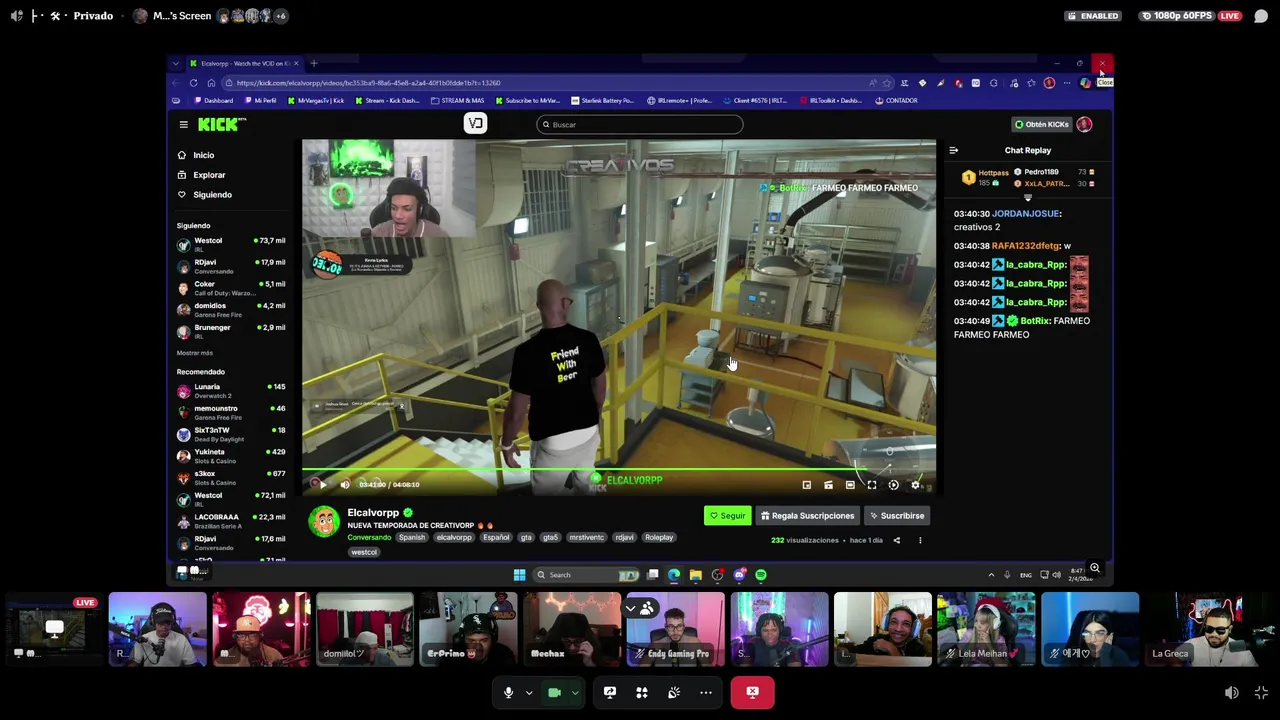Image resolution: width=1280 pixels, height=720 pixels.
Task: Select the gta5 tag
Action: [550, 538]
